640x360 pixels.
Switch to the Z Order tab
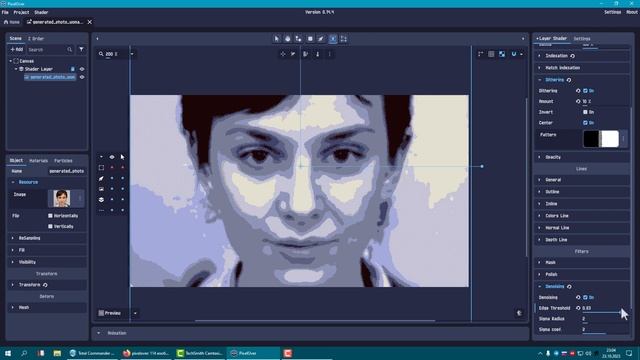pos(36,38)
